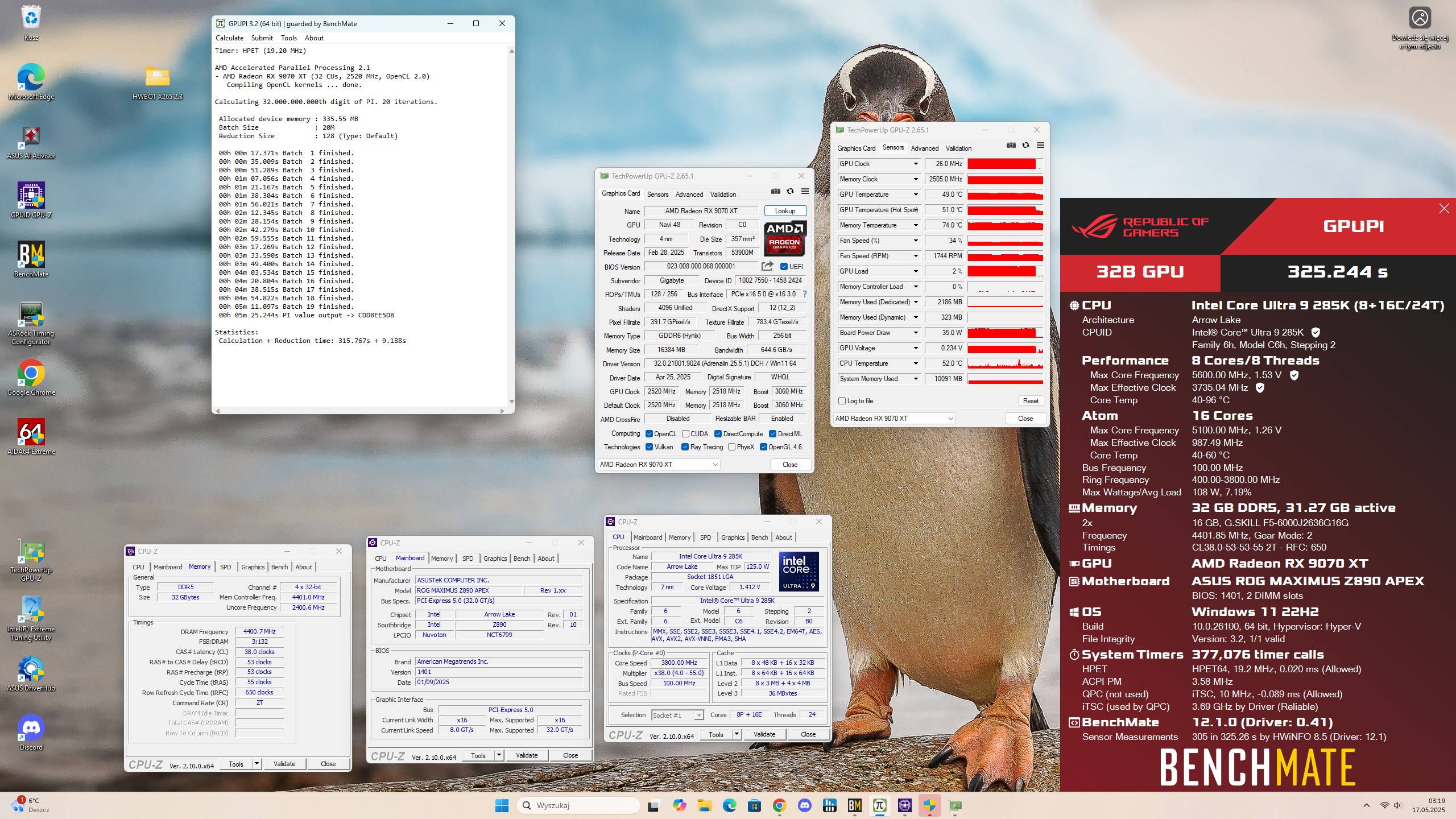Open Microsoft Edge desktop shortcut
The width and height of the screenshot is (1456, 819).
click(x=31, y=81)
